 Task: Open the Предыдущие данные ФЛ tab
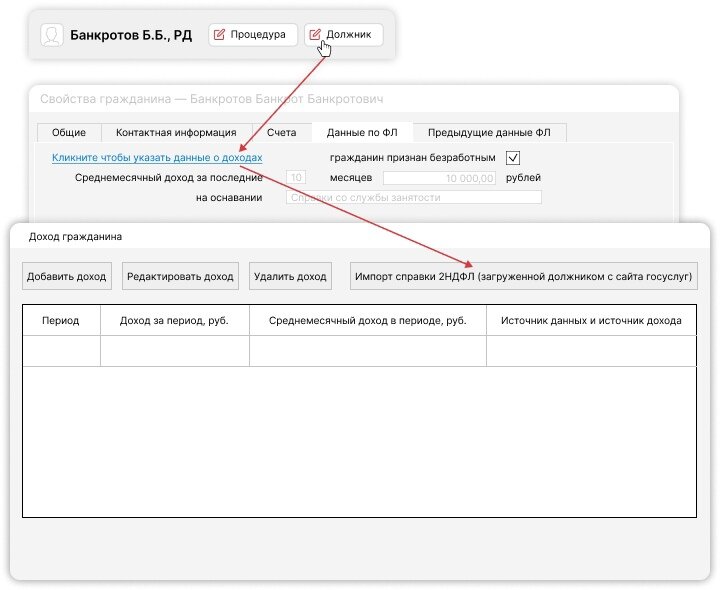click(489, 133)
